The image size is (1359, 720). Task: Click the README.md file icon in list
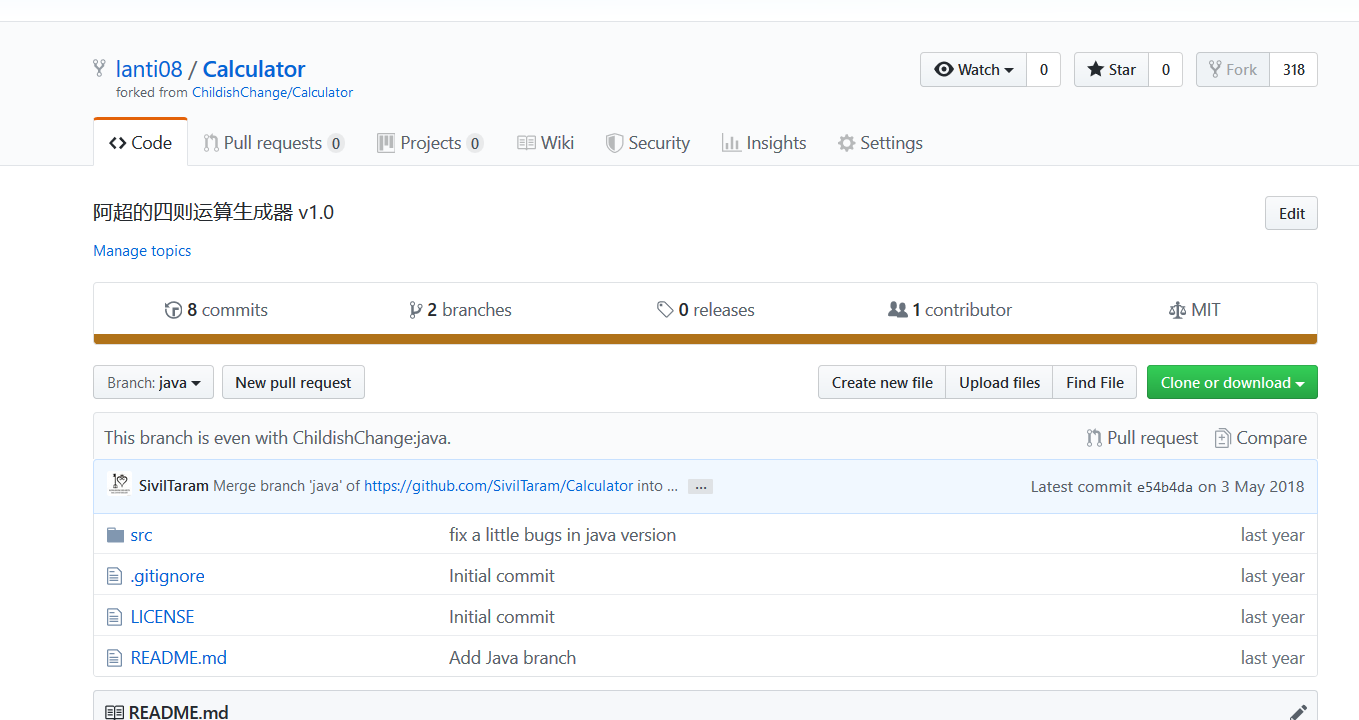pos(115,658)
